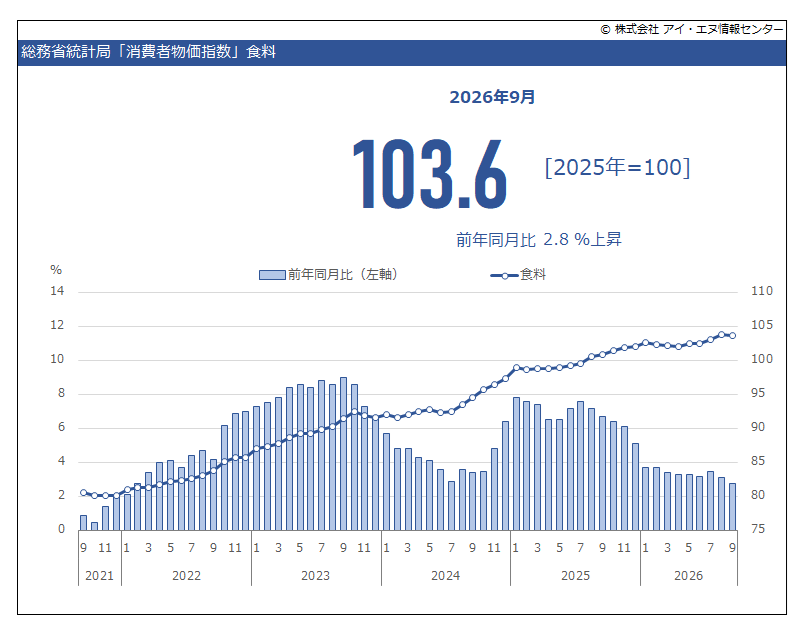Click right axis value 95
The width and height of the screenshot is (804, 635).
pyautogui.click(x=758, y=393)
